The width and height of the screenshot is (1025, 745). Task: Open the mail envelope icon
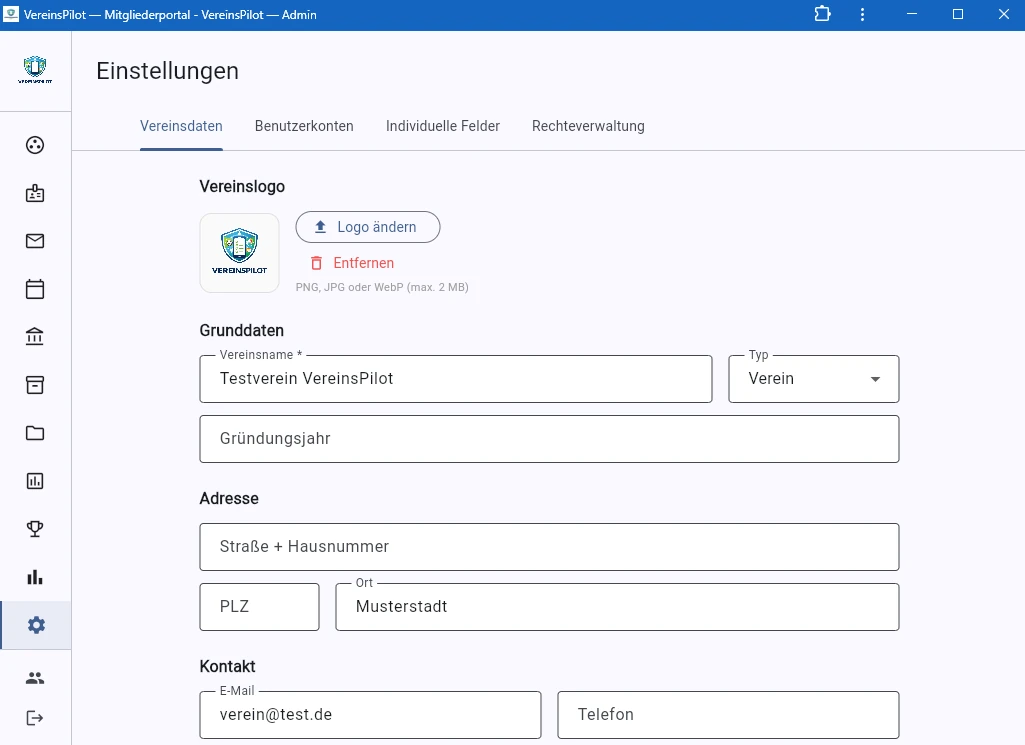pos(35,241)
